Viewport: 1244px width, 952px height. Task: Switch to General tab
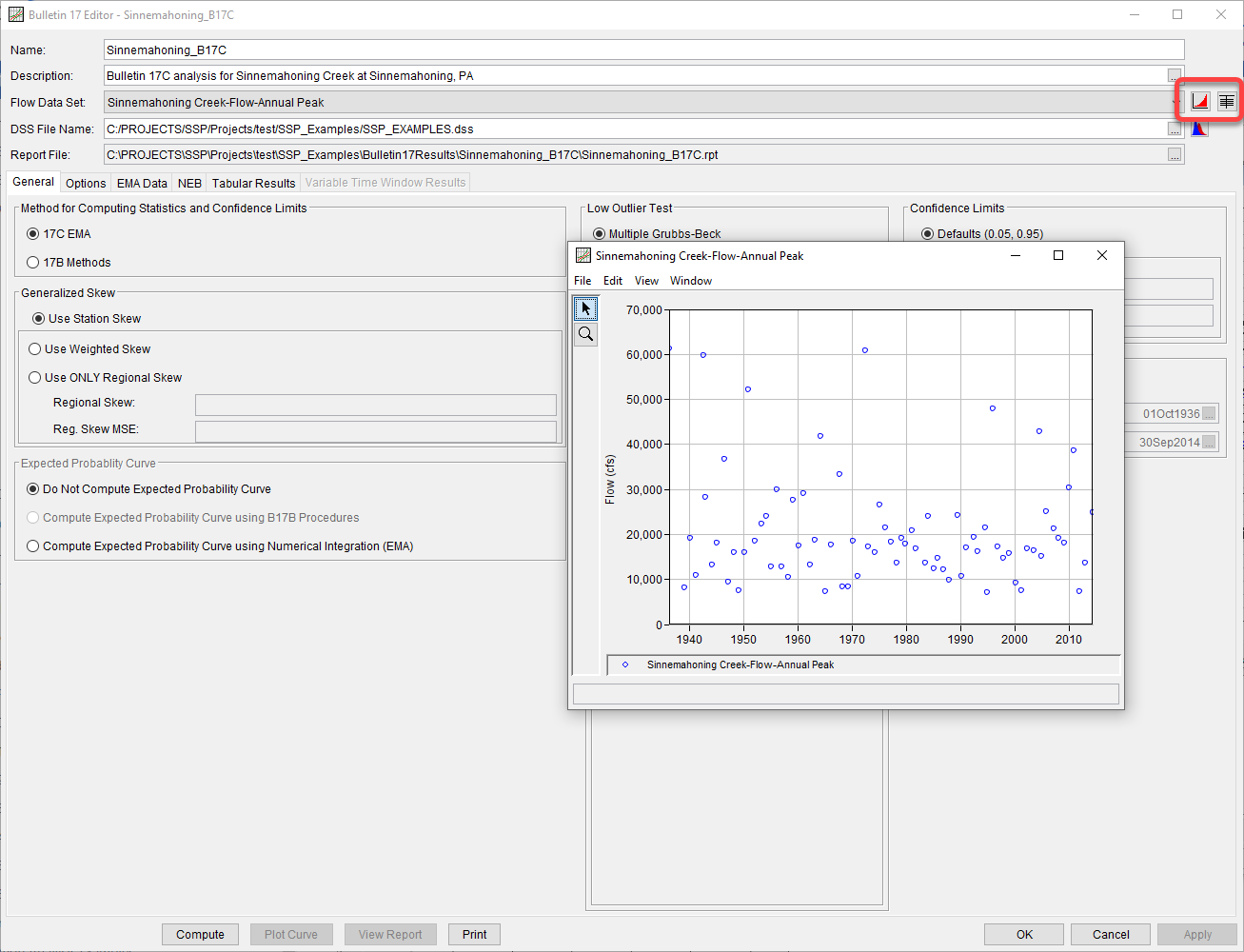click(x=33, y=182)
